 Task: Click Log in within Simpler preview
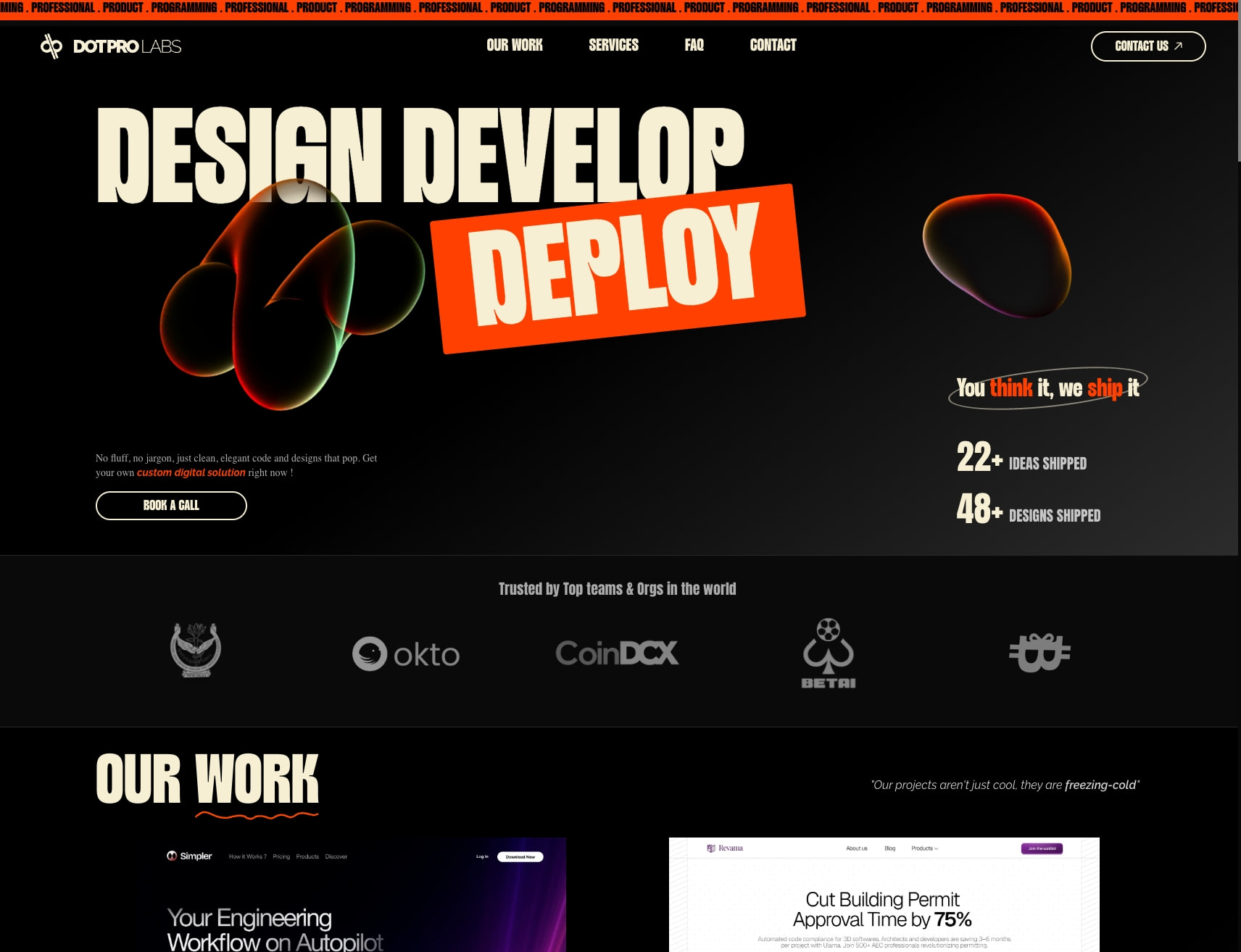pos(482,856)
